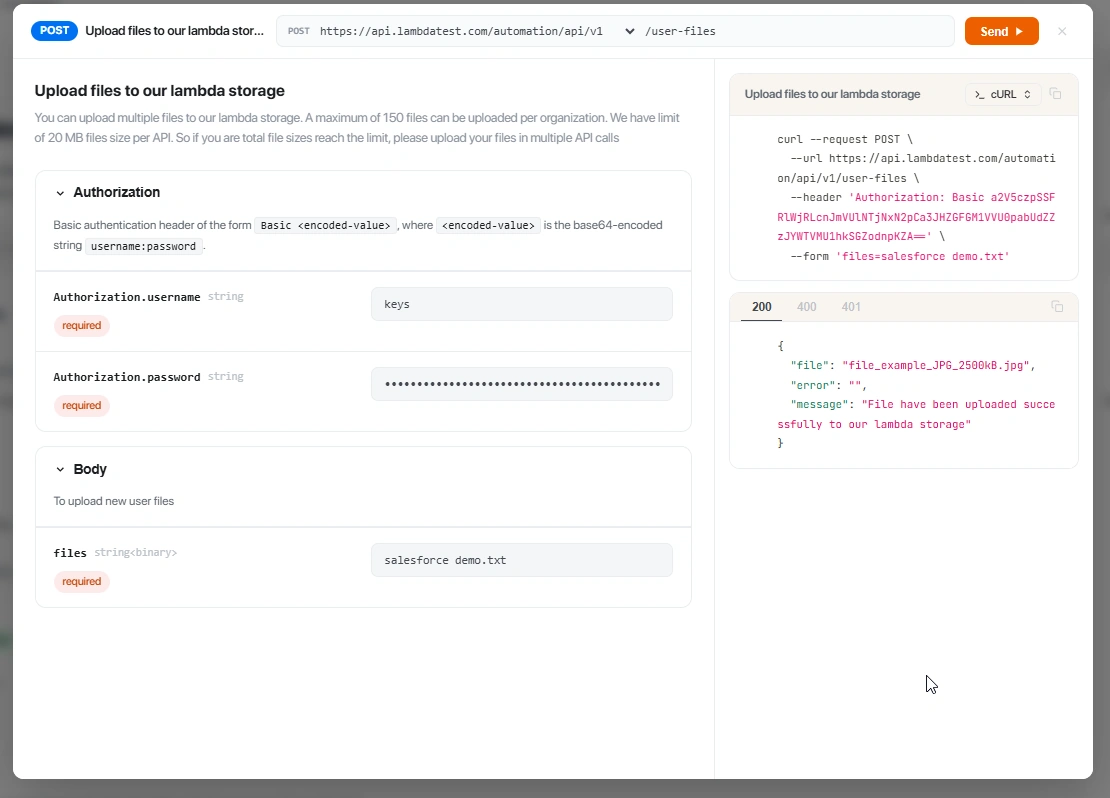
Task: Edit the Authorization username field
Action: [x=522, y=304]
